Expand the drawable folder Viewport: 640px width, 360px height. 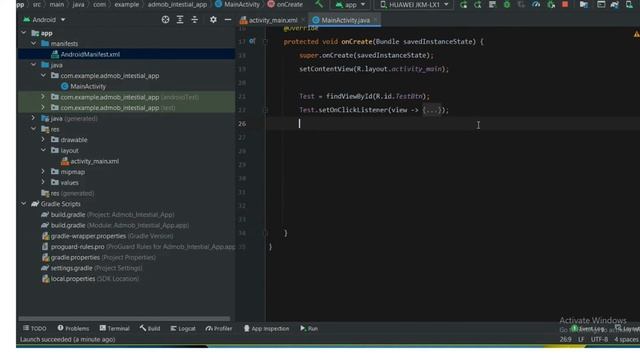pos(43,140)
